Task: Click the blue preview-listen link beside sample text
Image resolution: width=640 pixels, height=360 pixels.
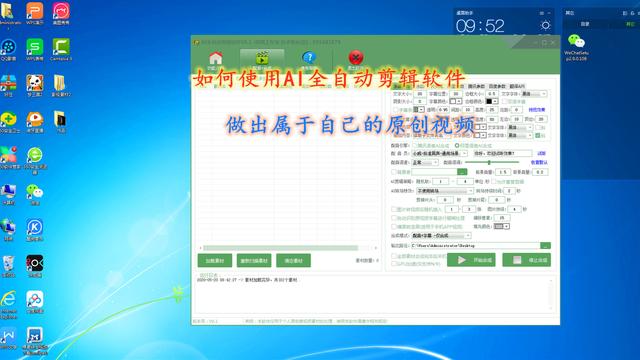Action: click(x=541, y=153)
